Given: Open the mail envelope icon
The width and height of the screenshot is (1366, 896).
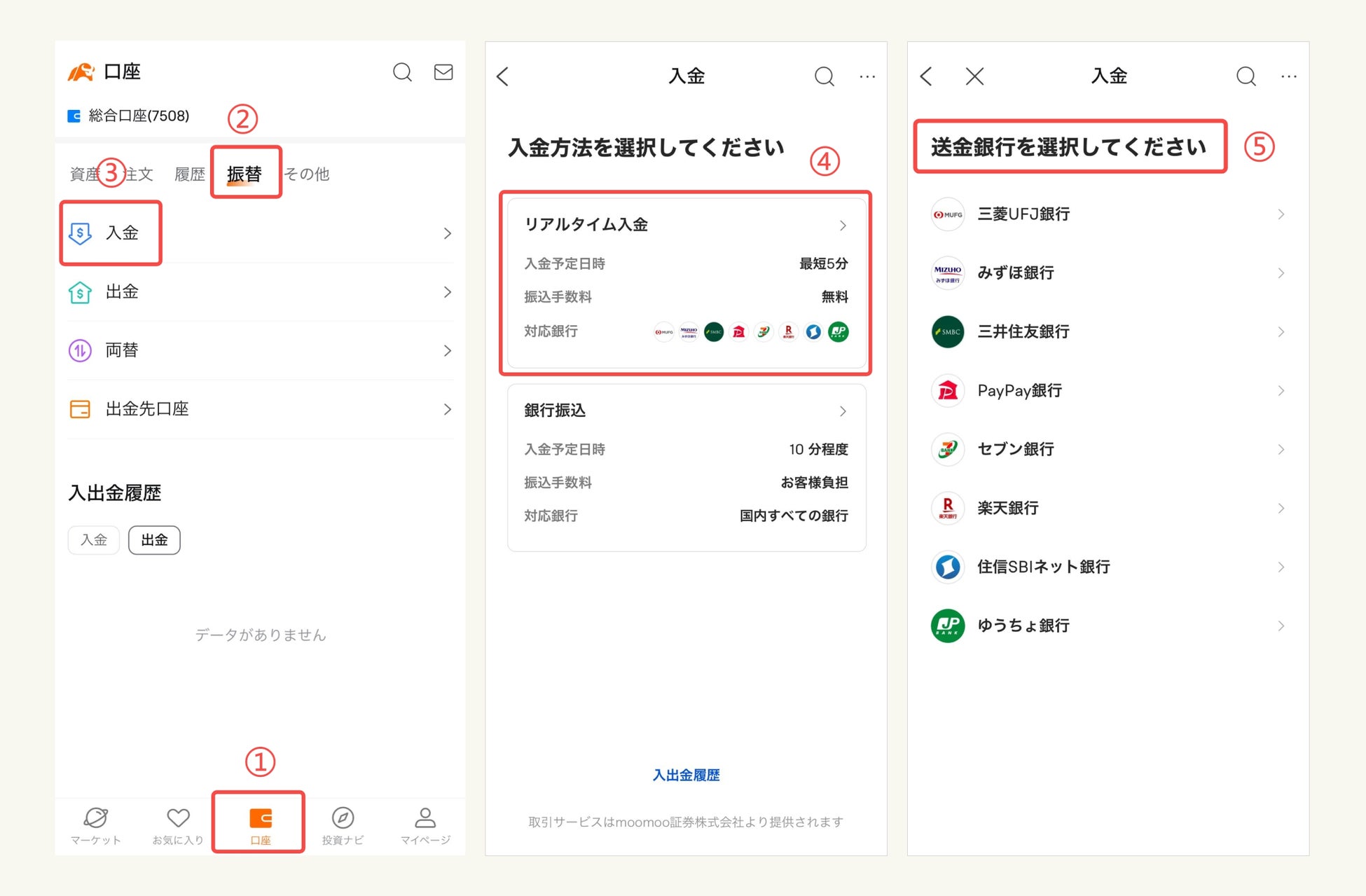Looking at the screenshot, I should pyautogui.click(x=443, y=72).
